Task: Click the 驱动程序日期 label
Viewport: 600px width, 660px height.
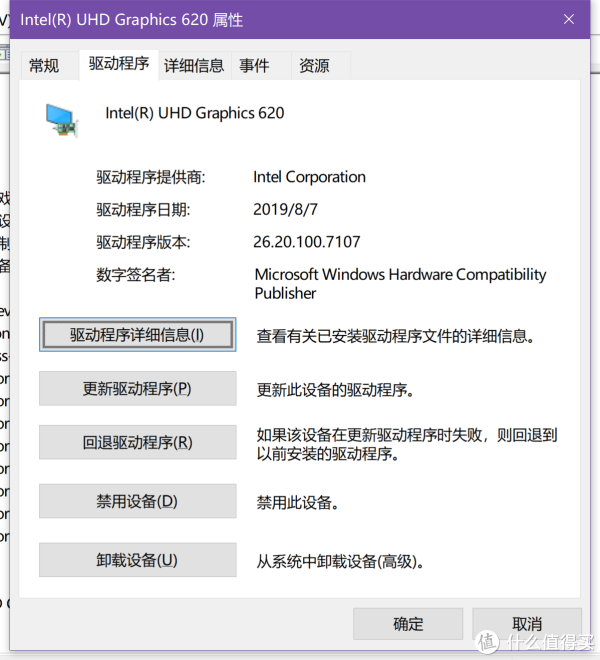Action: click(143, 210)
